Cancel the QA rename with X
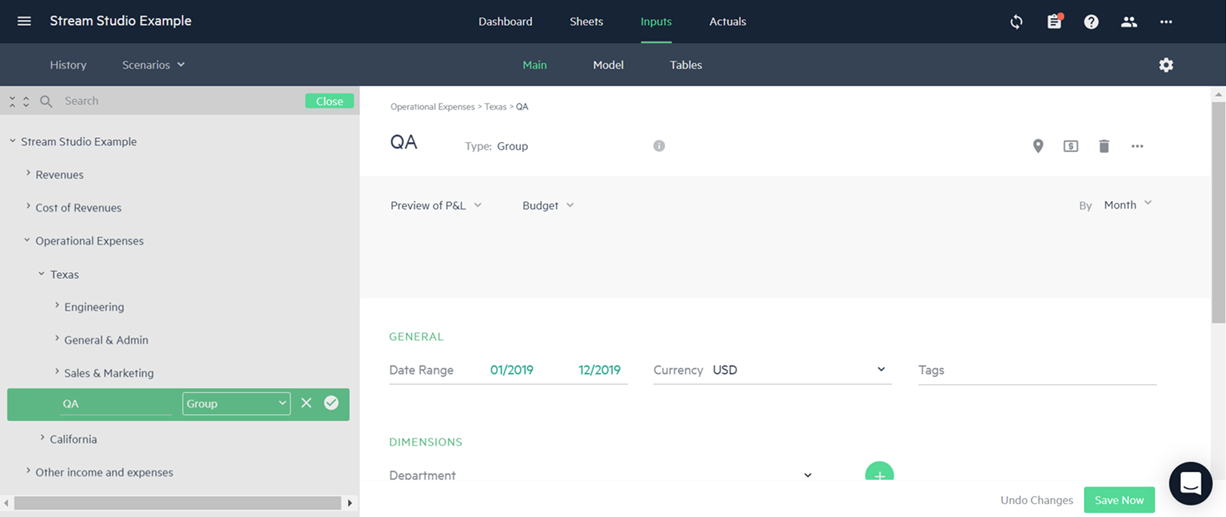 306,403
